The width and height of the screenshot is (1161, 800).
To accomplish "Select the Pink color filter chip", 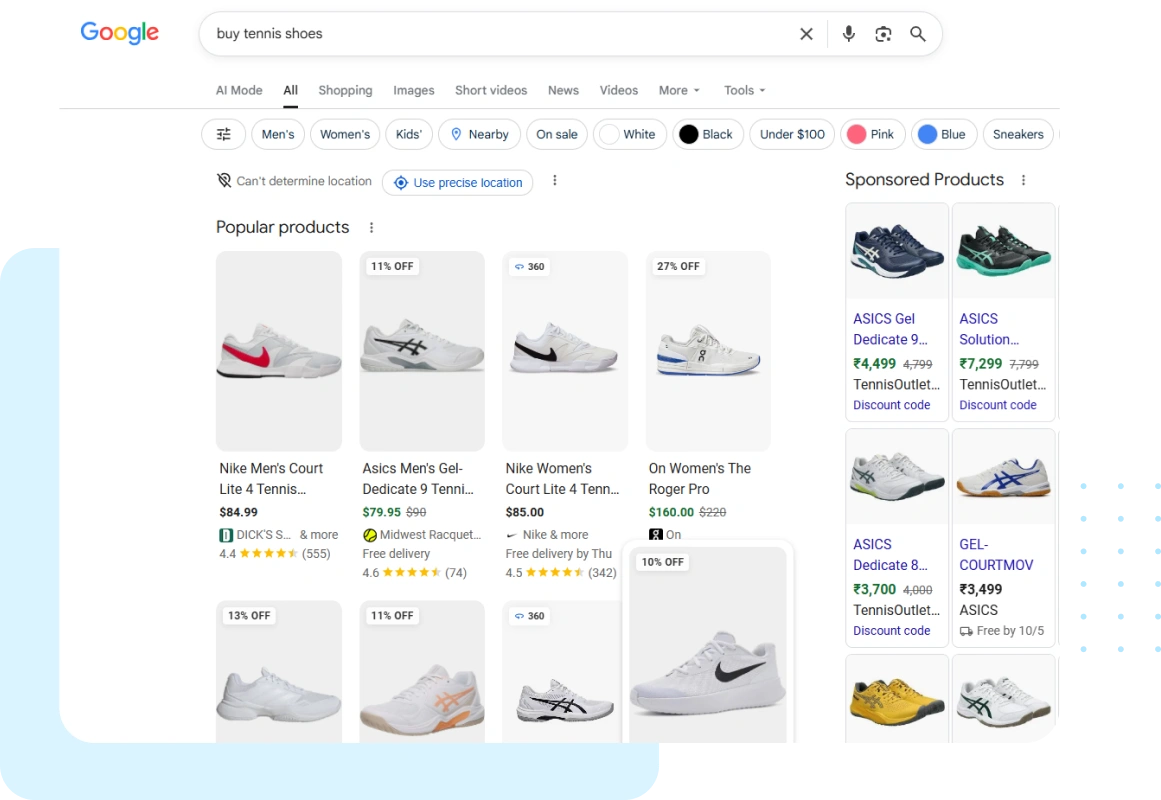I will tap(872, 134).
